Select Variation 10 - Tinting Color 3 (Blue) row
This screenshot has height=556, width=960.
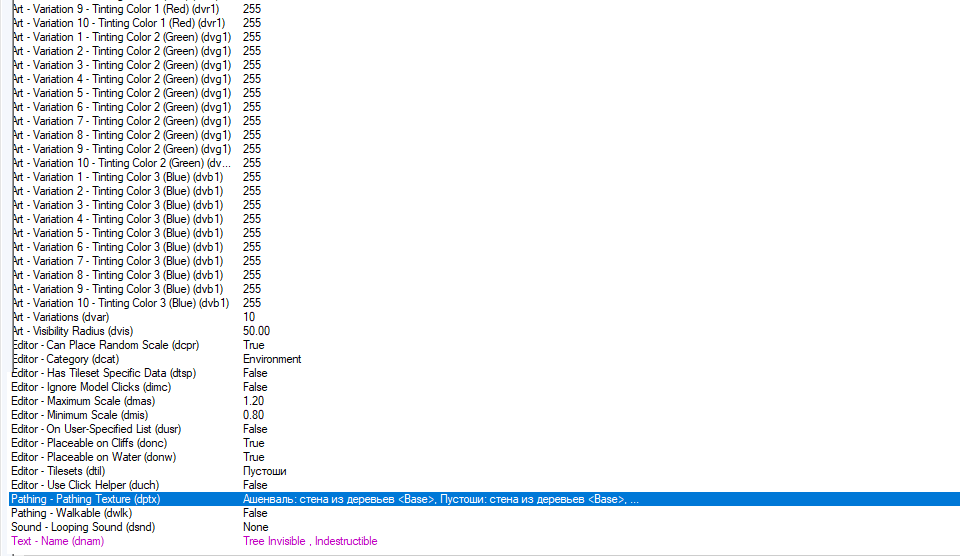coord(484,303)
